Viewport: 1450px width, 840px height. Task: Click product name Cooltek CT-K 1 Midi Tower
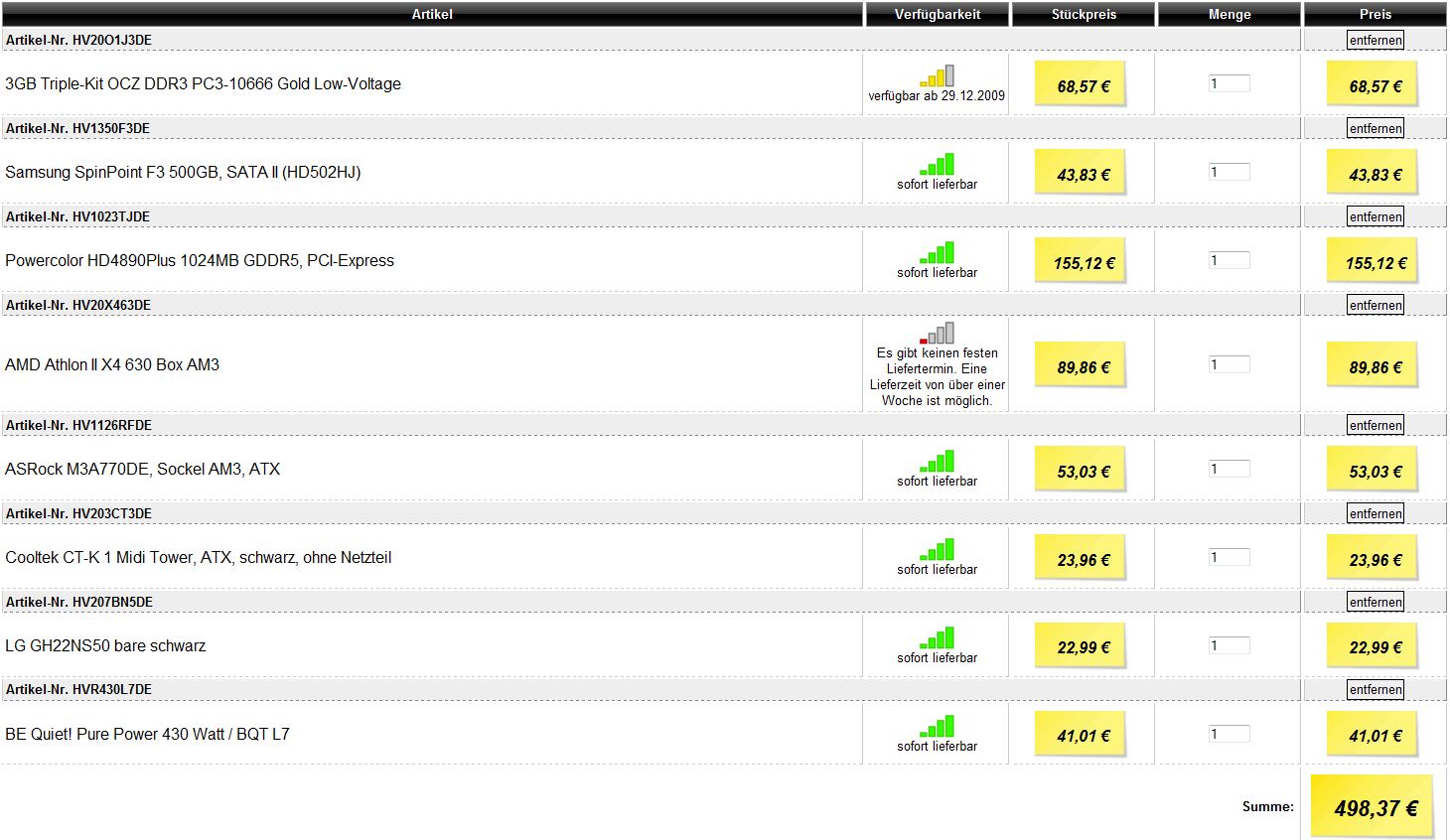[x=199, y=557]
